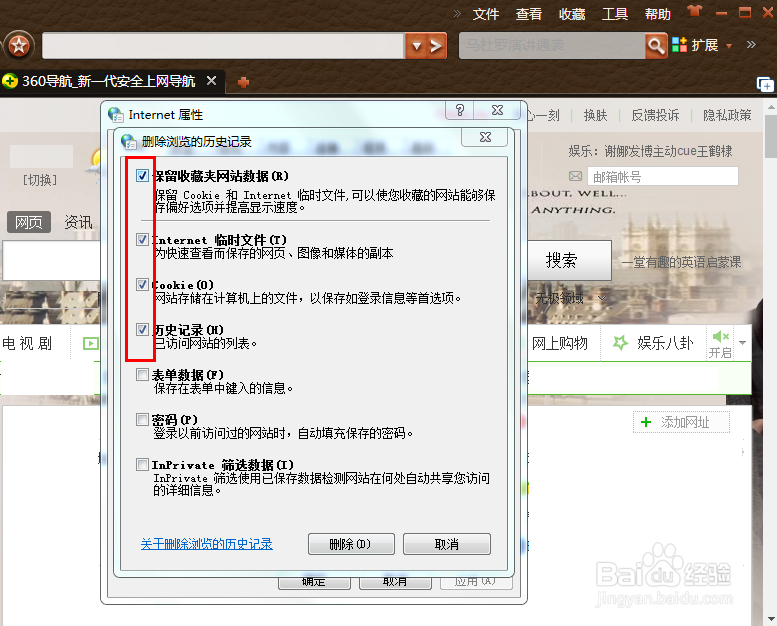Click the help question mark in Internet 属性
Image resolution: width=777 pixels, height=626 pixels.
tap(460, 110)
